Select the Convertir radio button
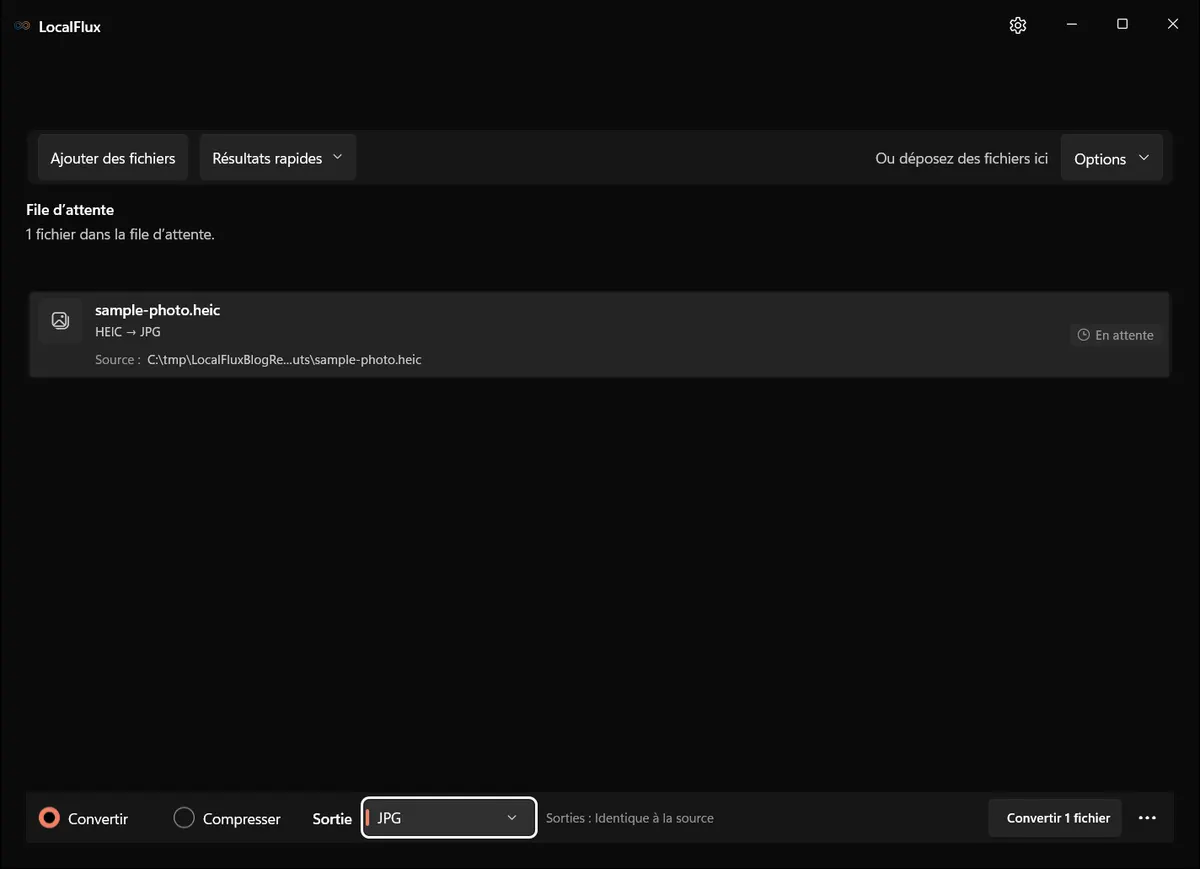Viewport: 1200px width, 869px height. click(49, 818)
